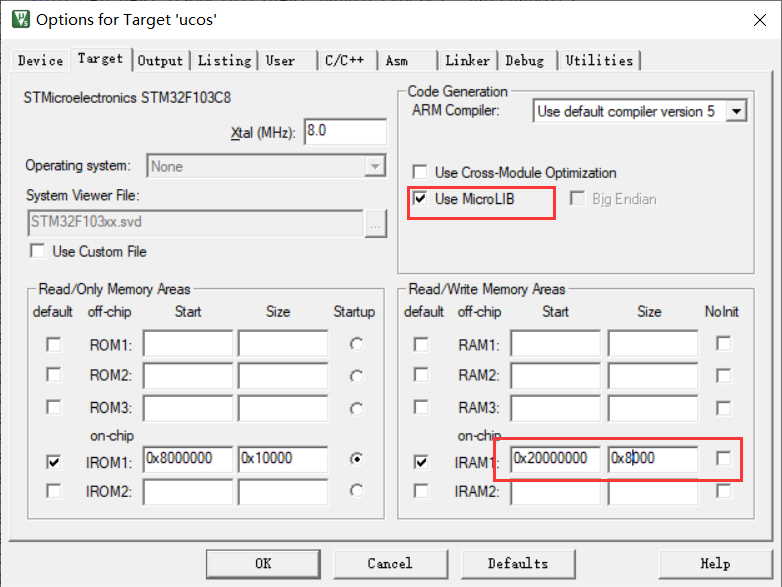Tick the Big Endian checkbox

577,199
